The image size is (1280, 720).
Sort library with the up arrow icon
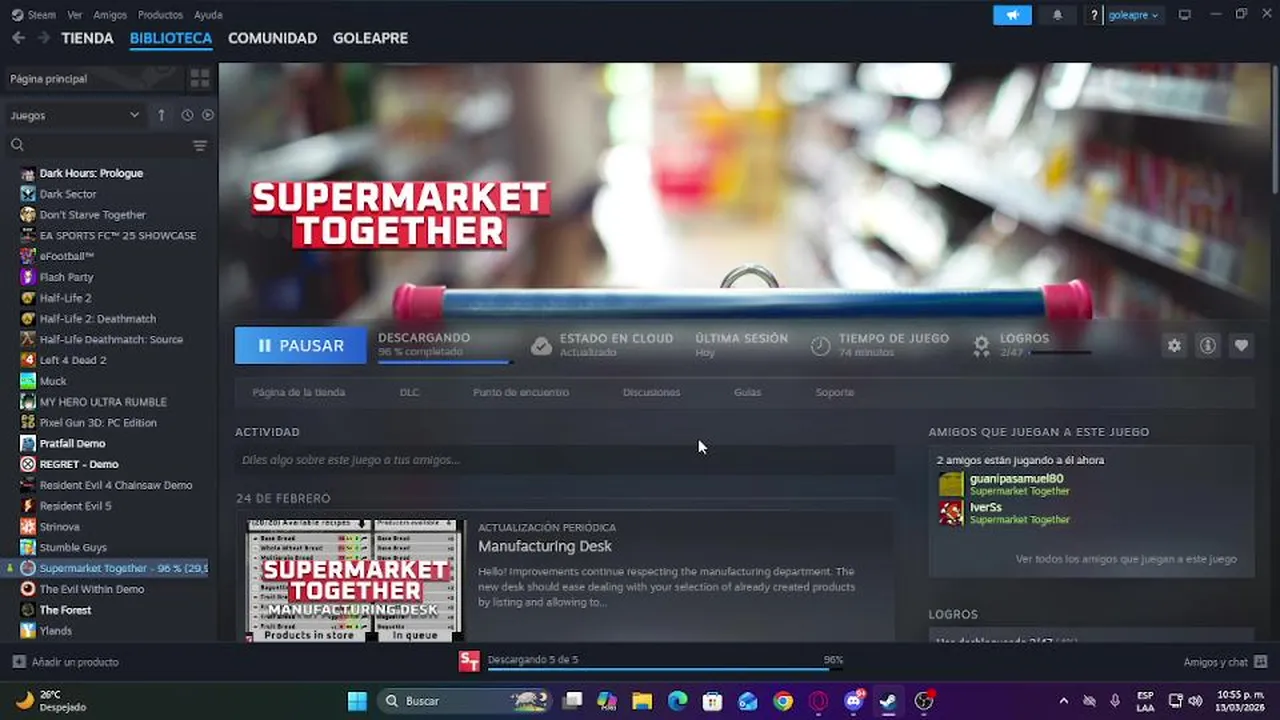(x=161, y=115)
